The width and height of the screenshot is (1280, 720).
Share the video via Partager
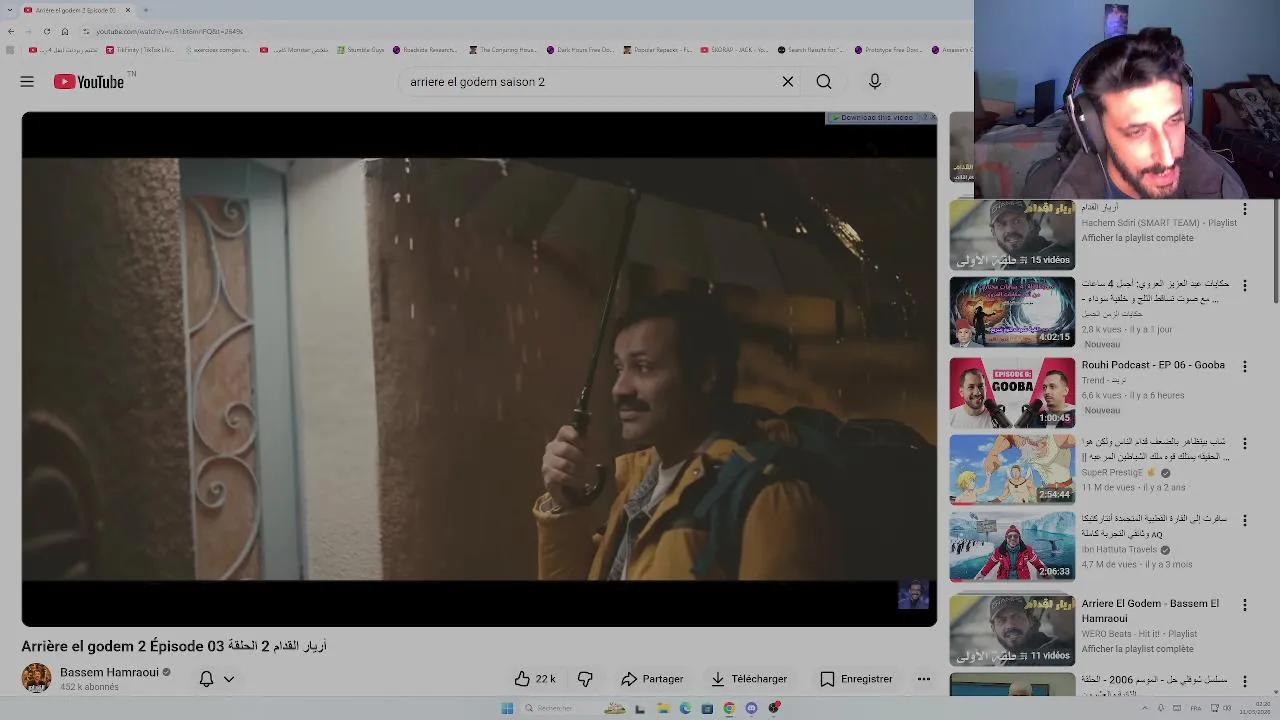point(652,679)
